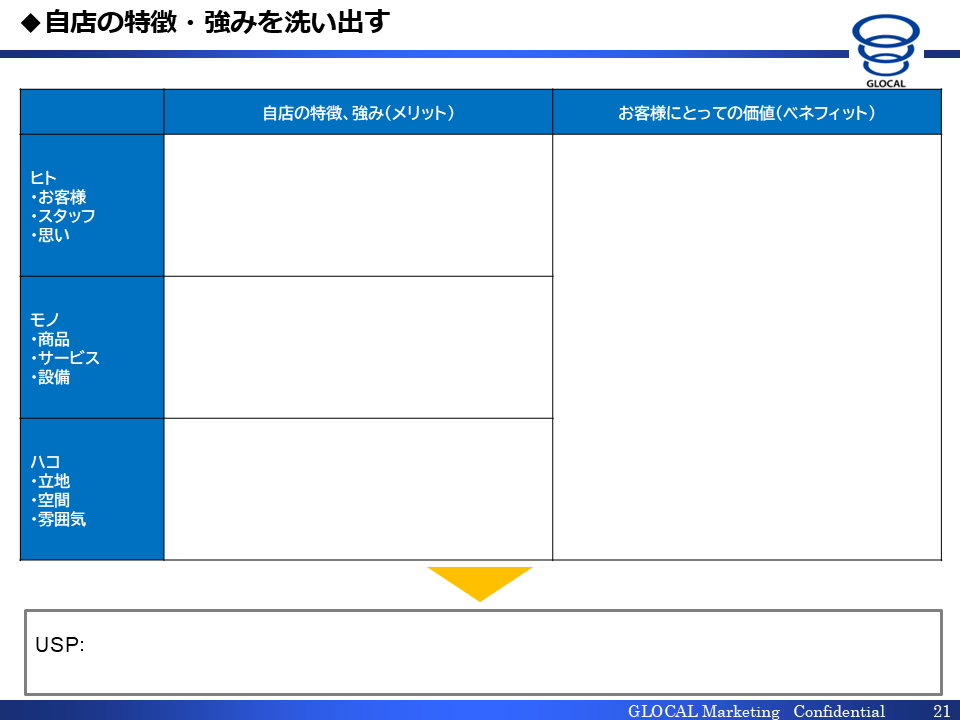Viewport: 960px width, 720px height.
Task: Click the empty strengths cell beside ハコ
Action: [x=358, y=489]
